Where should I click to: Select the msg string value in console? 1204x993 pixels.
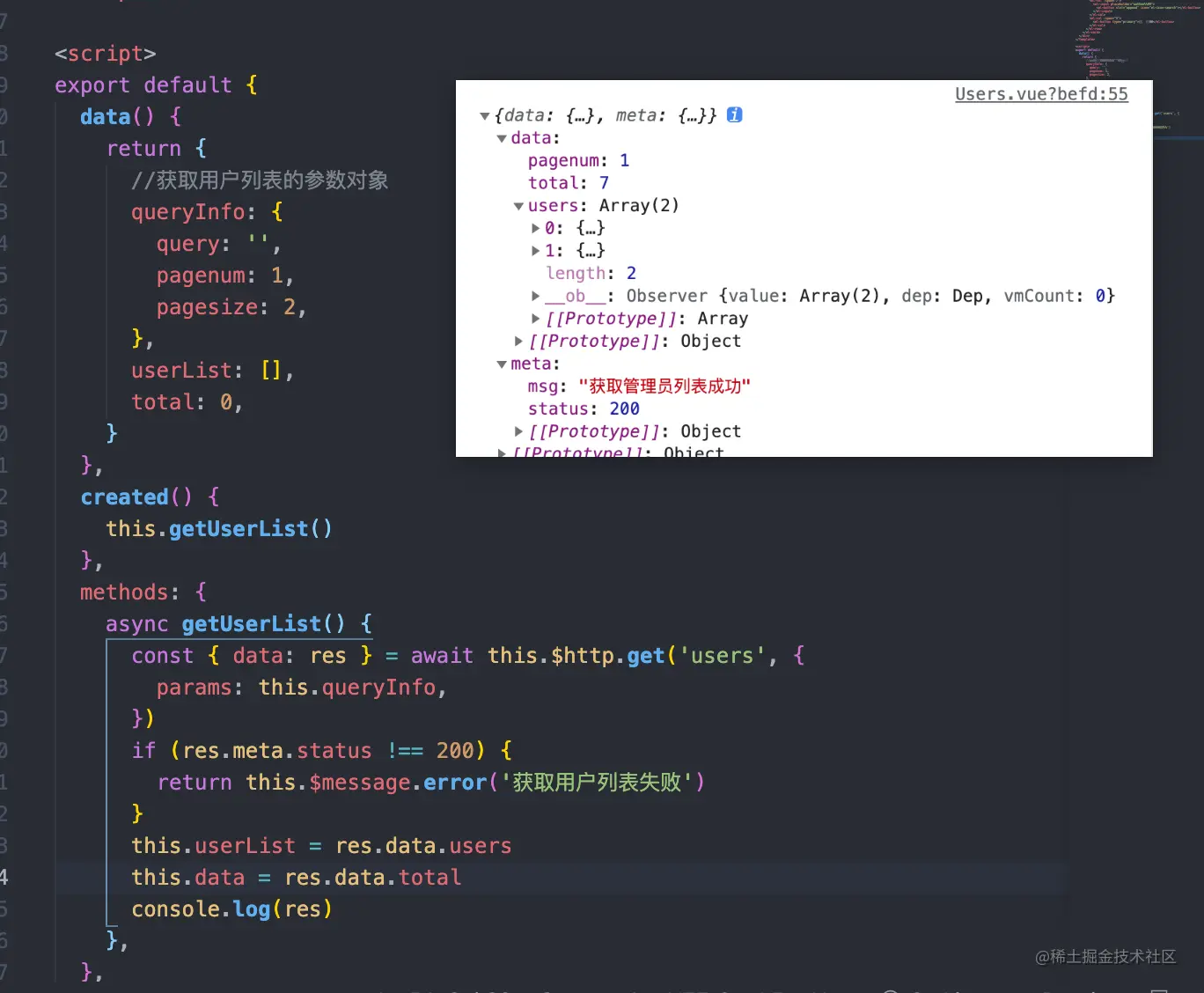(664, 386)
